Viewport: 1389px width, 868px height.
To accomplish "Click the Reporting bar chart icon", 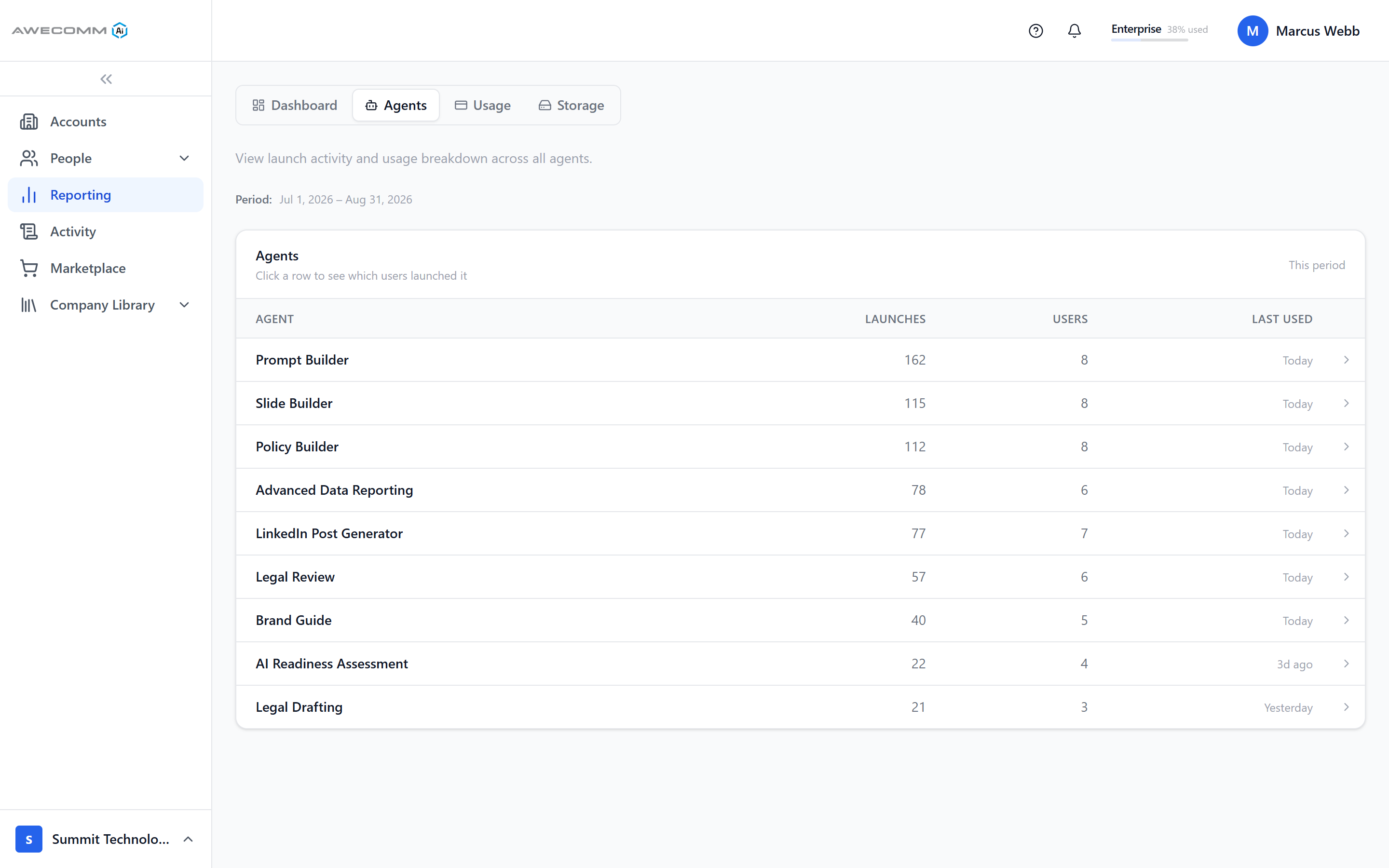I will pyautogui.click(x=29, y=195).
